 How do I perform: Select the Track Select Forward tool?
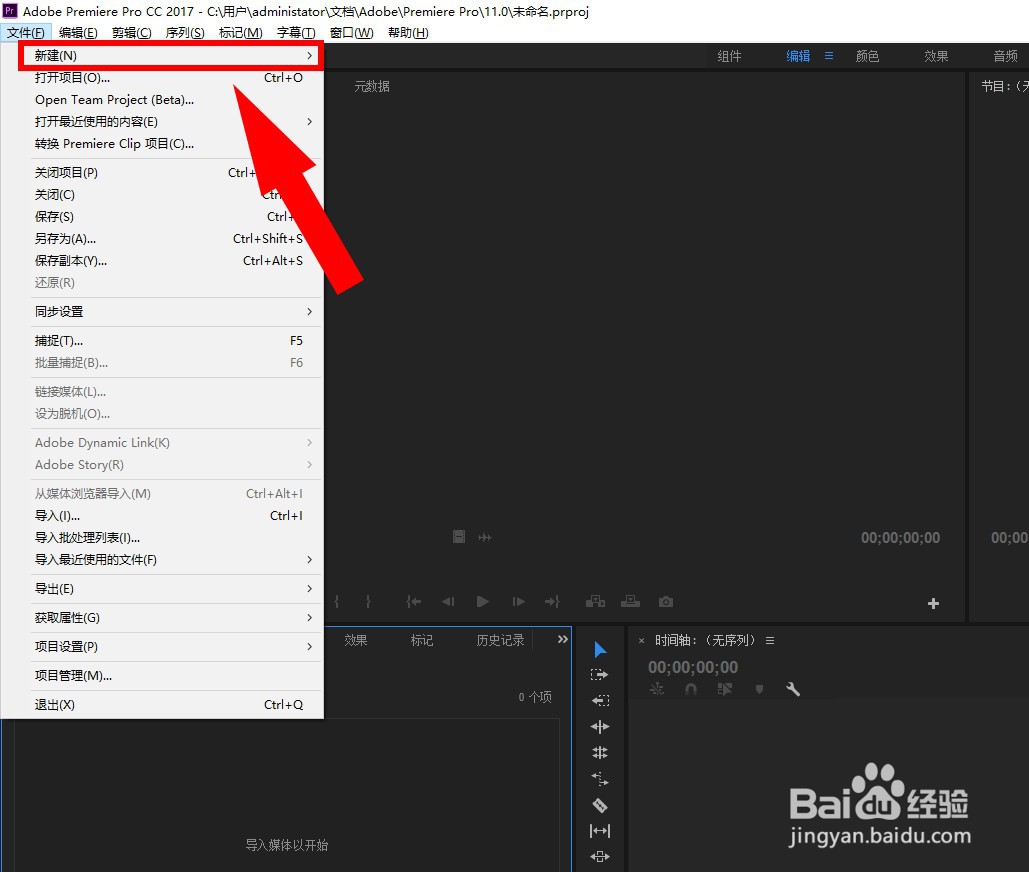(x=599, y=675)
